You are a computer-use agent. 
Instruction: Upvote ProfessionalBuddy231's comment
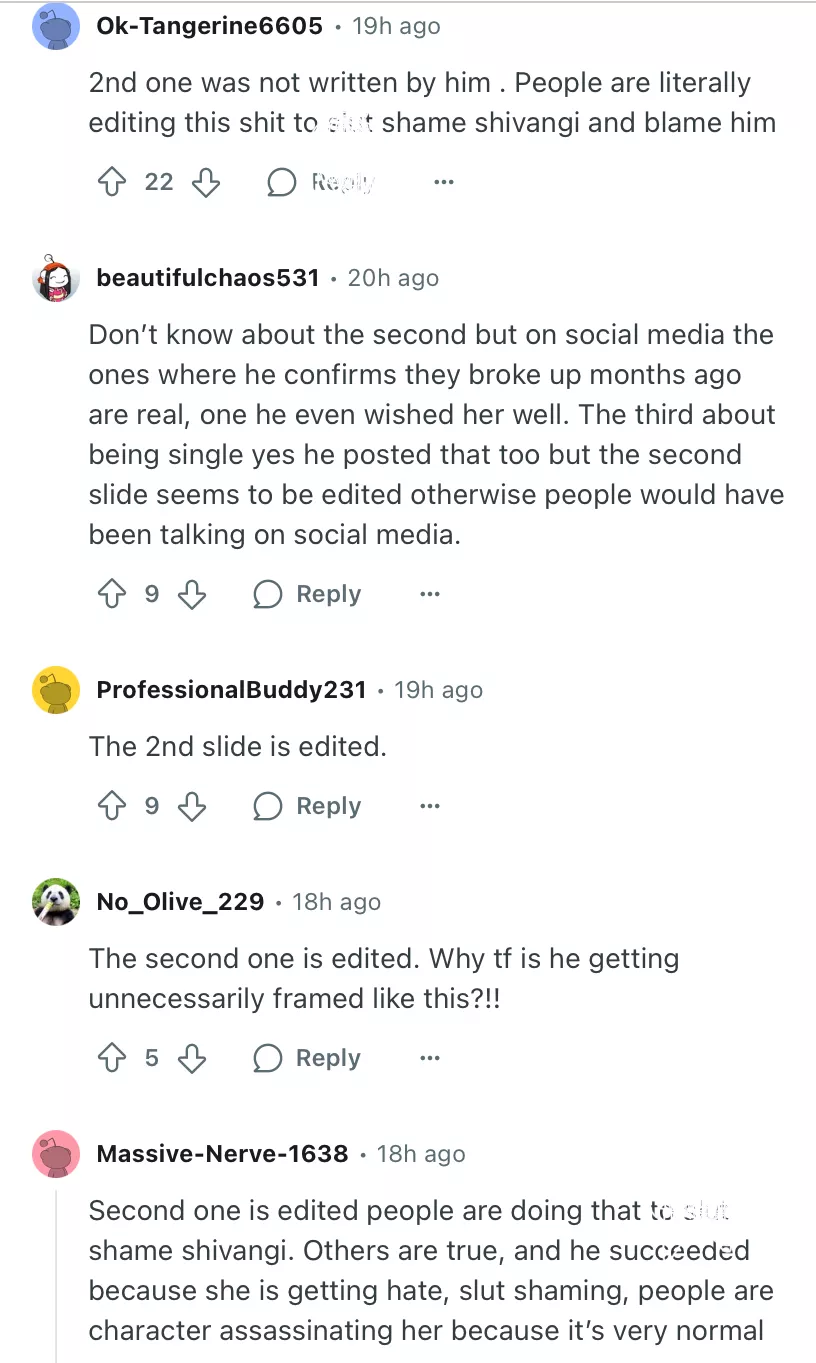[110, 806]
